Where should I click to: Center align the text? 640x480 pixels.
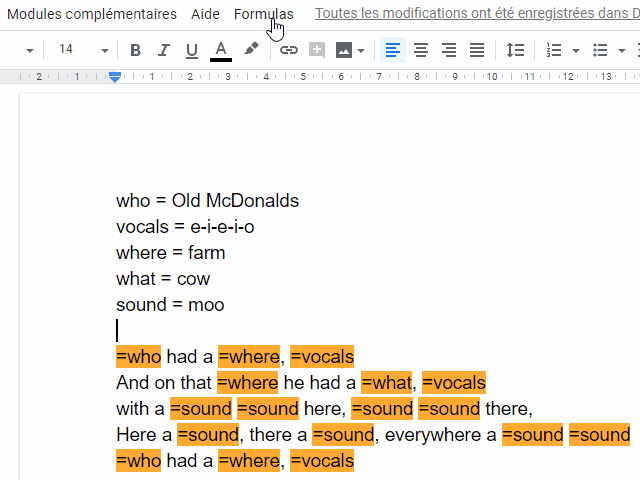click(421, 50)
